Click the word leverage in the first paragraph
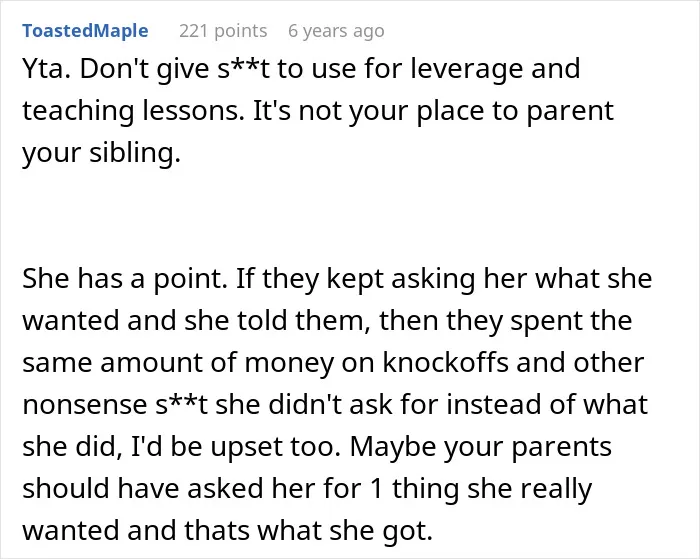This screenshot has height=559, width=700. pos(466,70)
